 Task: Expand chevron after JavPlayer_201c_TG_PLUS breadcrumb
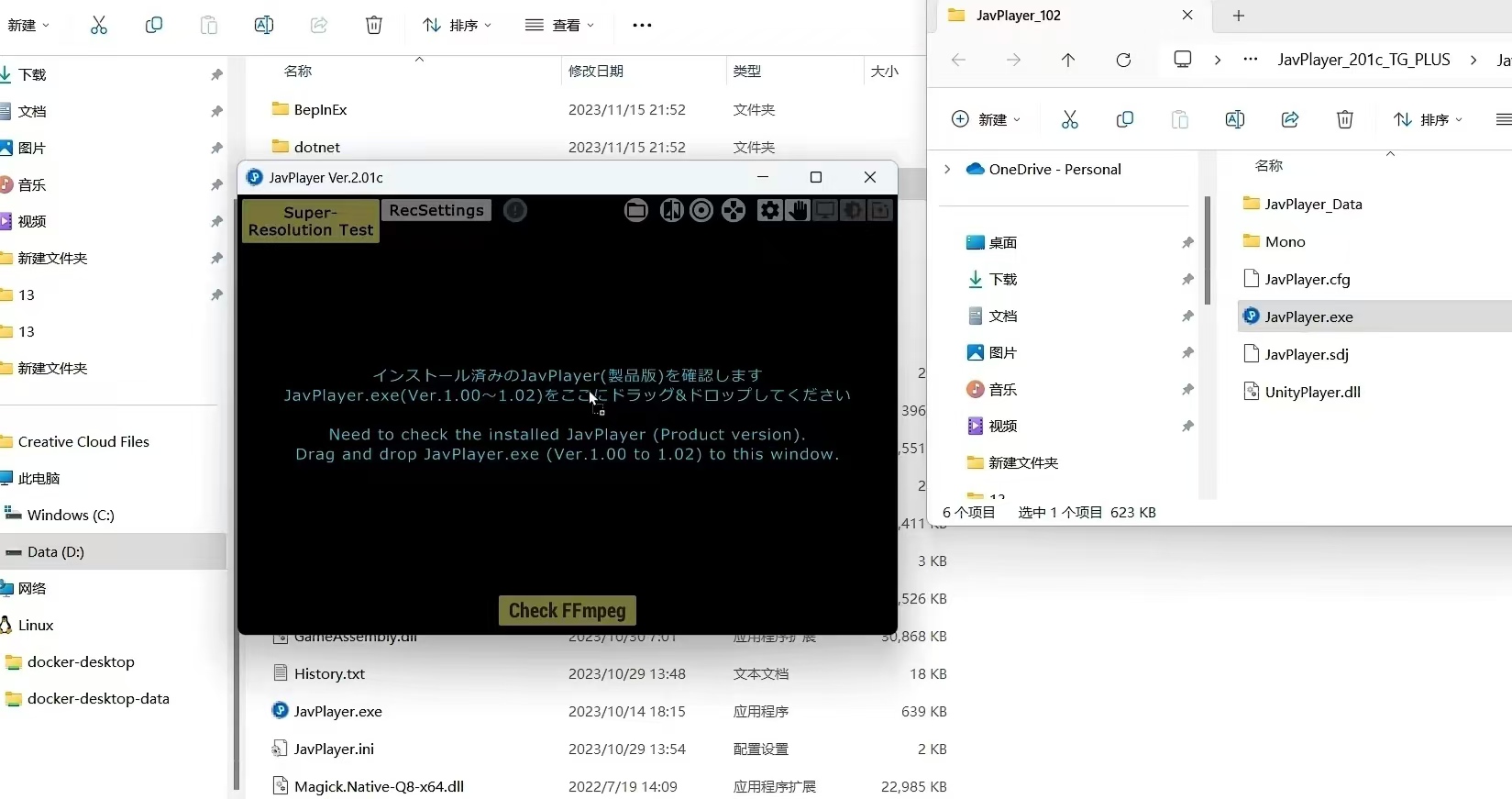coord(1473,60)
